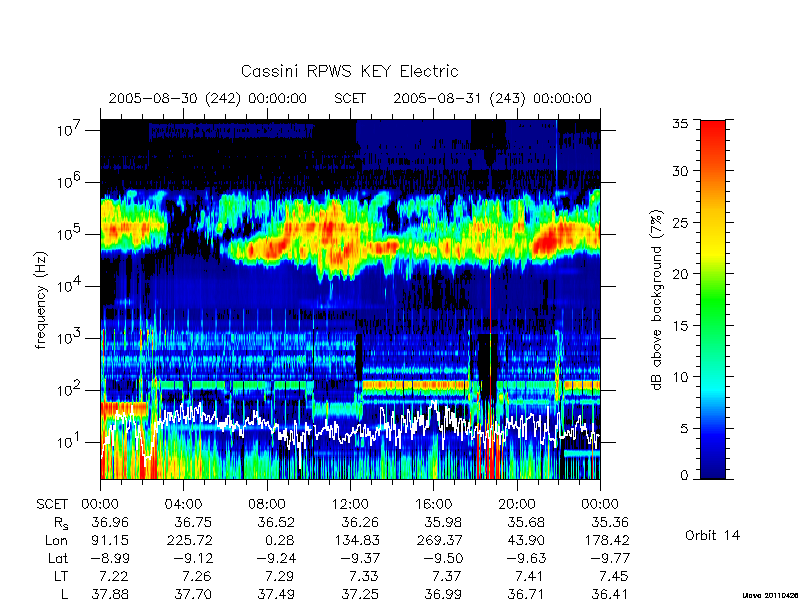Click the Lat value "-8.99"

coord(110,559)
